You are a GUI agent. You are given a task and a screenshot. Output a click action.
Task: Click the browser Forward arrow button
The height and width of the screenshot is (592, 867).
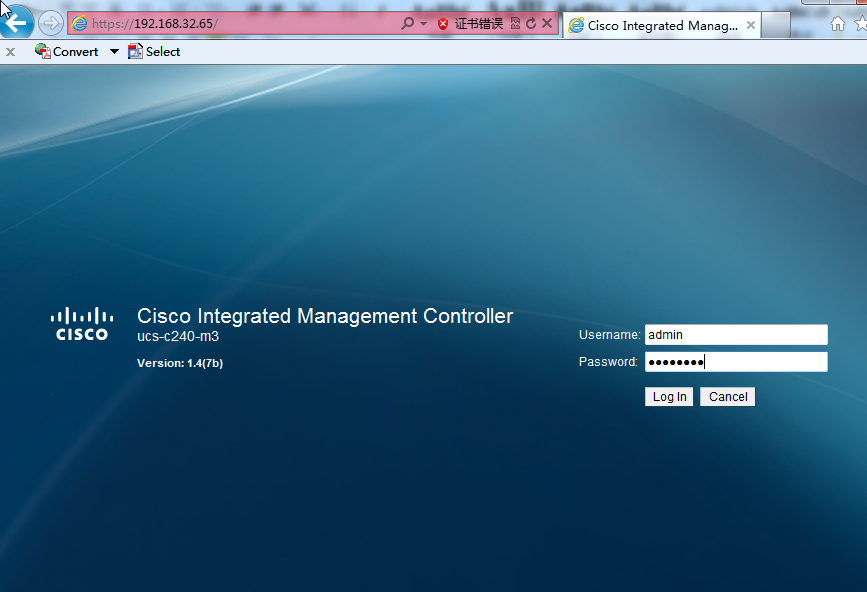click(51, 23)
